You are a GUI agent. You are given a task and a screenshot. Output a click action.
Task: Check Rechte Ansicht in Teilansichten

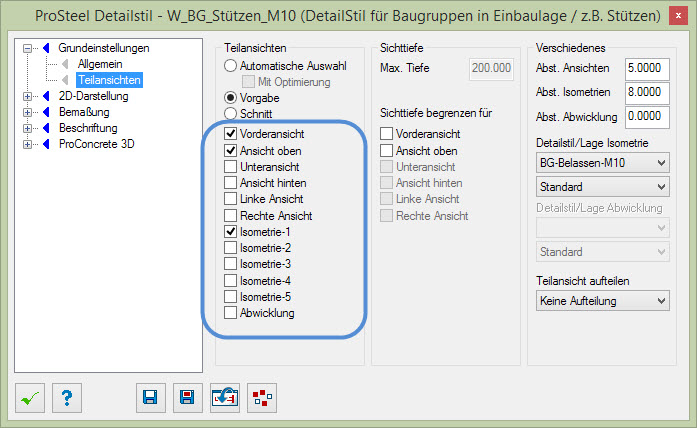230,216
